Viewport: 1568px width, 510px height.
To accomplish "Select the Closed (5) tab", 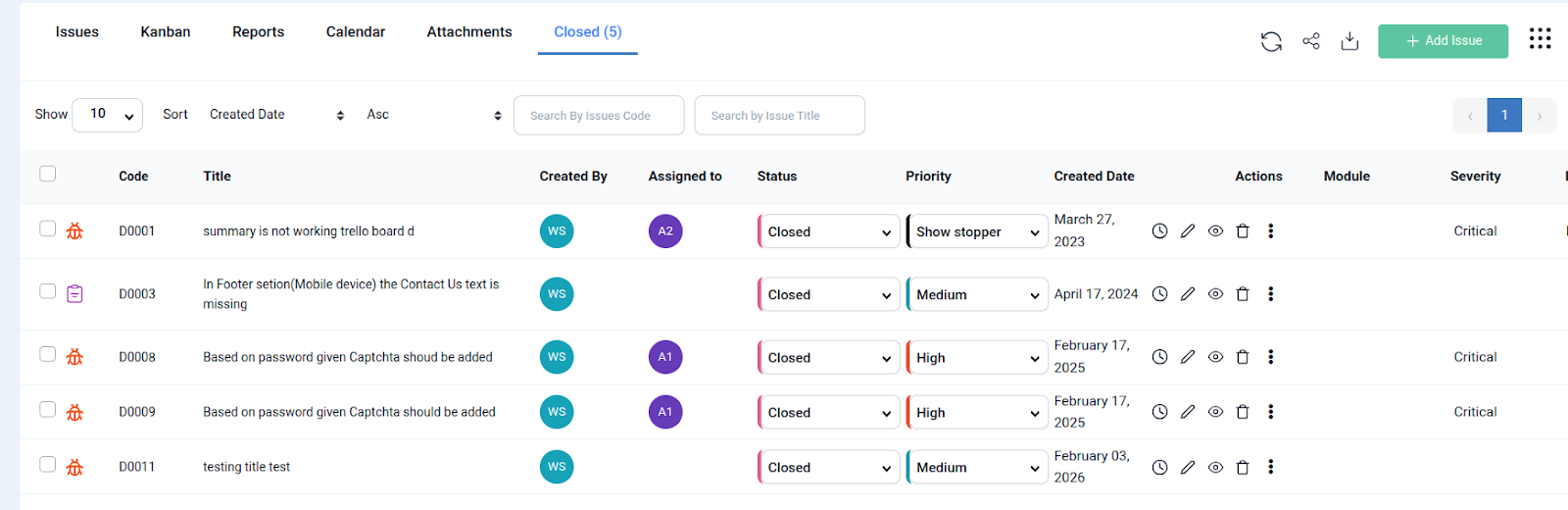I will click(x=588, y=32).
